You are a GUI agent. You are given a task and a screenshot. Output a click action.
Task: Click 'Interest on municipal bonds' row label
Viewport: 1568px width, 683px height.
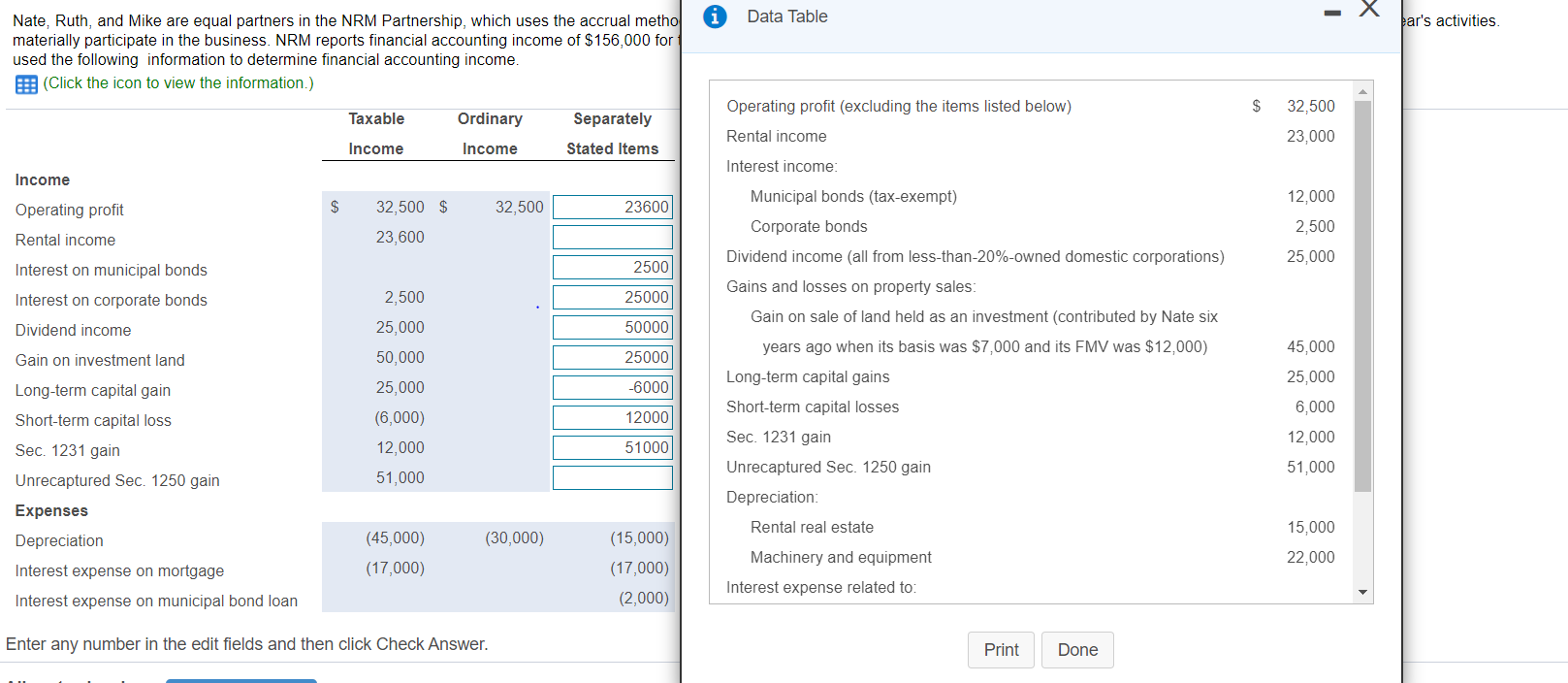[x=112, y=270]
